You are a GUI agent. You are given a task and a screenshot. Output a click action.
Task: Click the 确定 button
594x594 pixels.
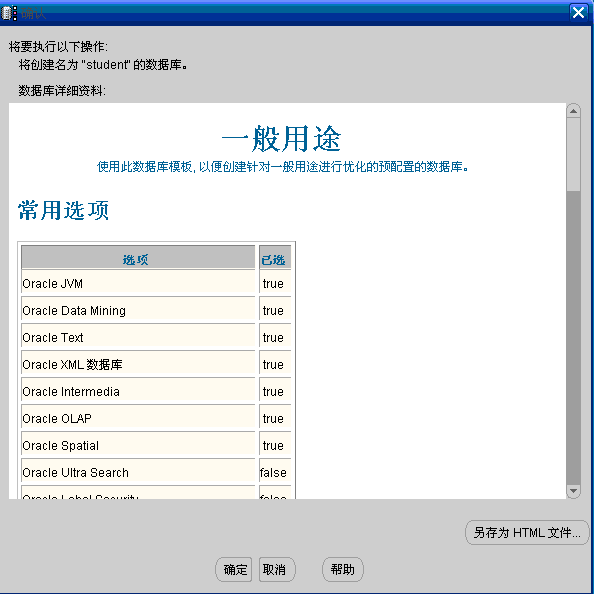(233, 569)
